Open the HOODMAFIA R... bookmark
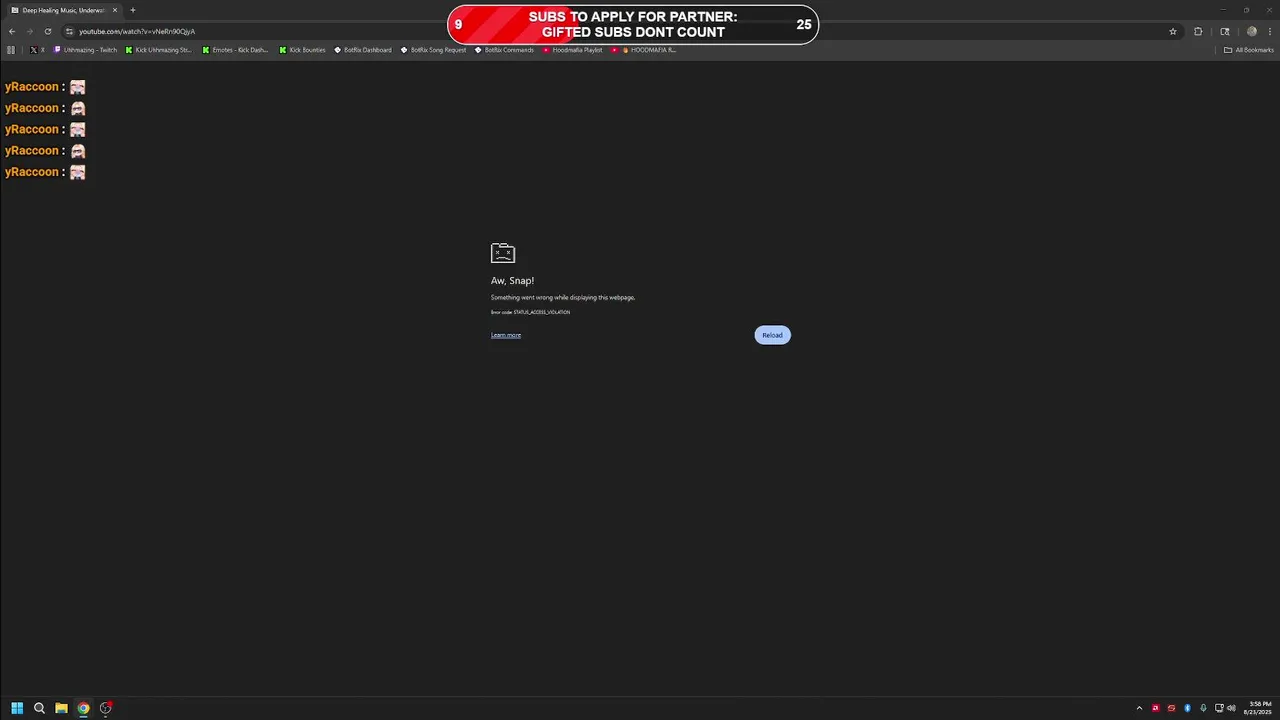 click(644, 50)
